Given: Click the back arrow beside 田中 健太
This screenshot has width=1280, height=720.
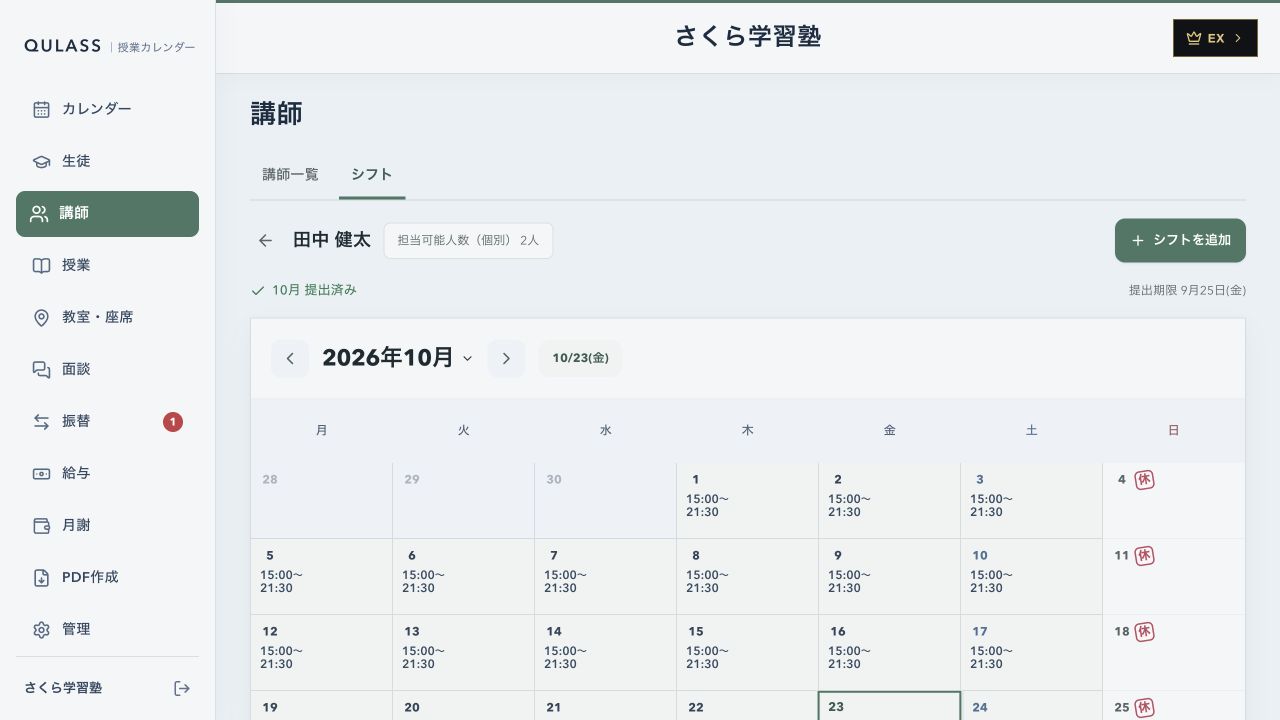Looking at the screenshot, I should pos(265,240).
